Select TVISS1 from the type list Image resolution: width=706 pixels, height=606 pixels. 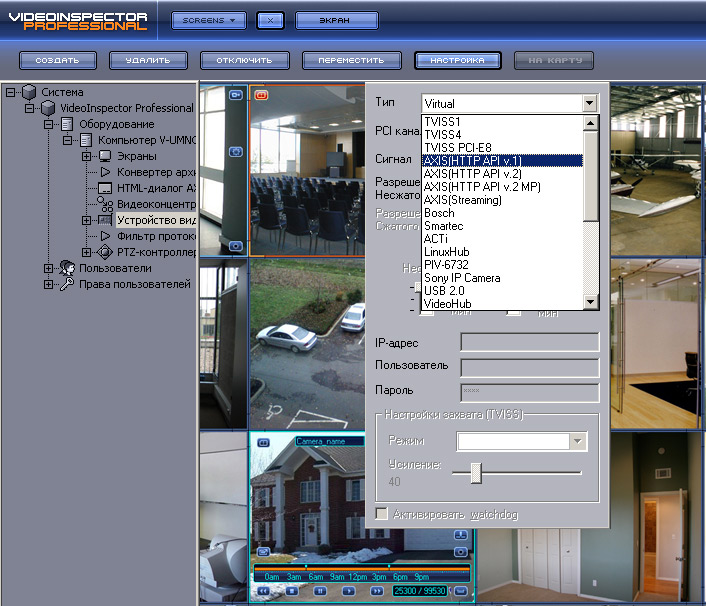pyautogui.click(x=502, y=122)
